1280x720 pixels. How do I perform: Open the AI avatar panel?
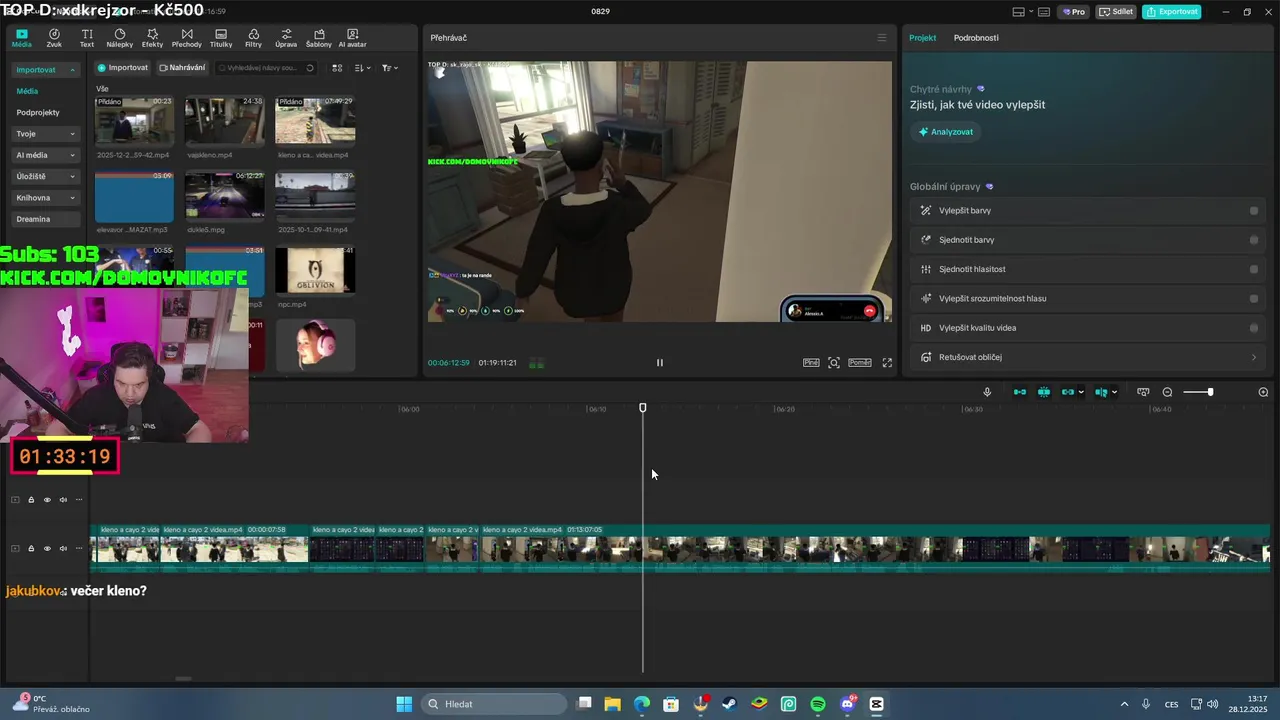pyautogui.click(x=352, y=38)
